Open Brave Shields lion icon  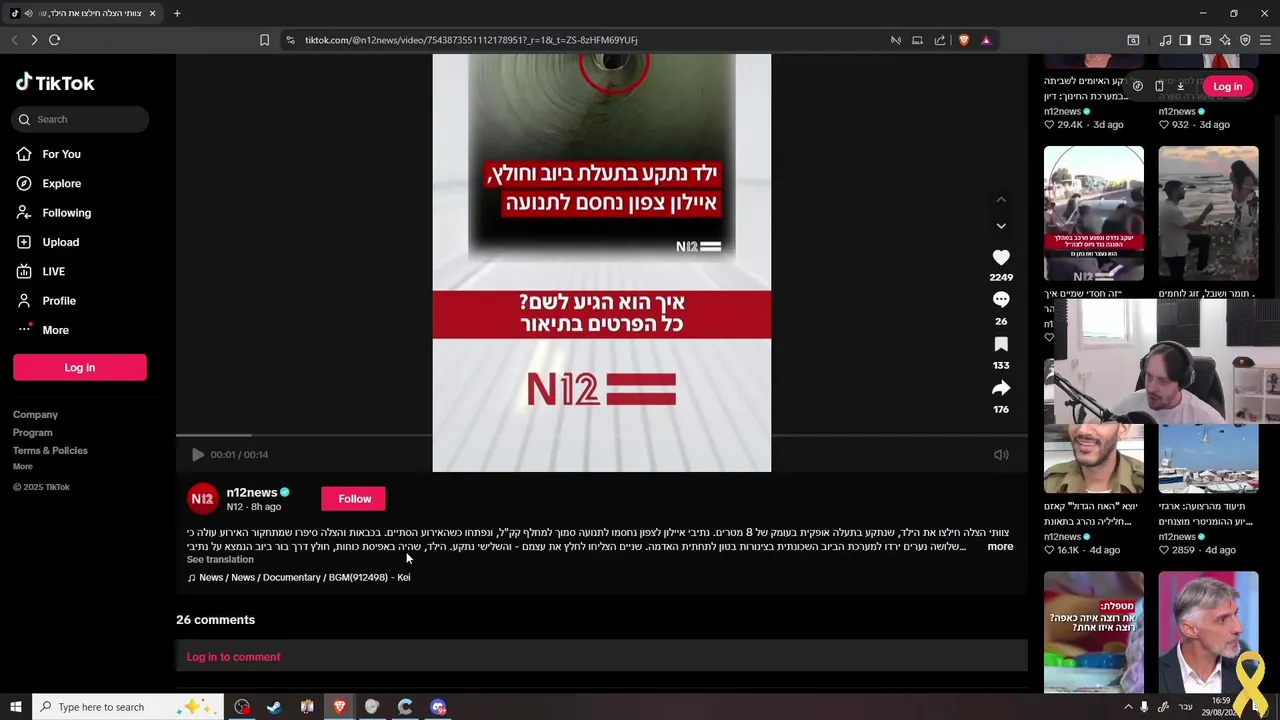[964, 40]
